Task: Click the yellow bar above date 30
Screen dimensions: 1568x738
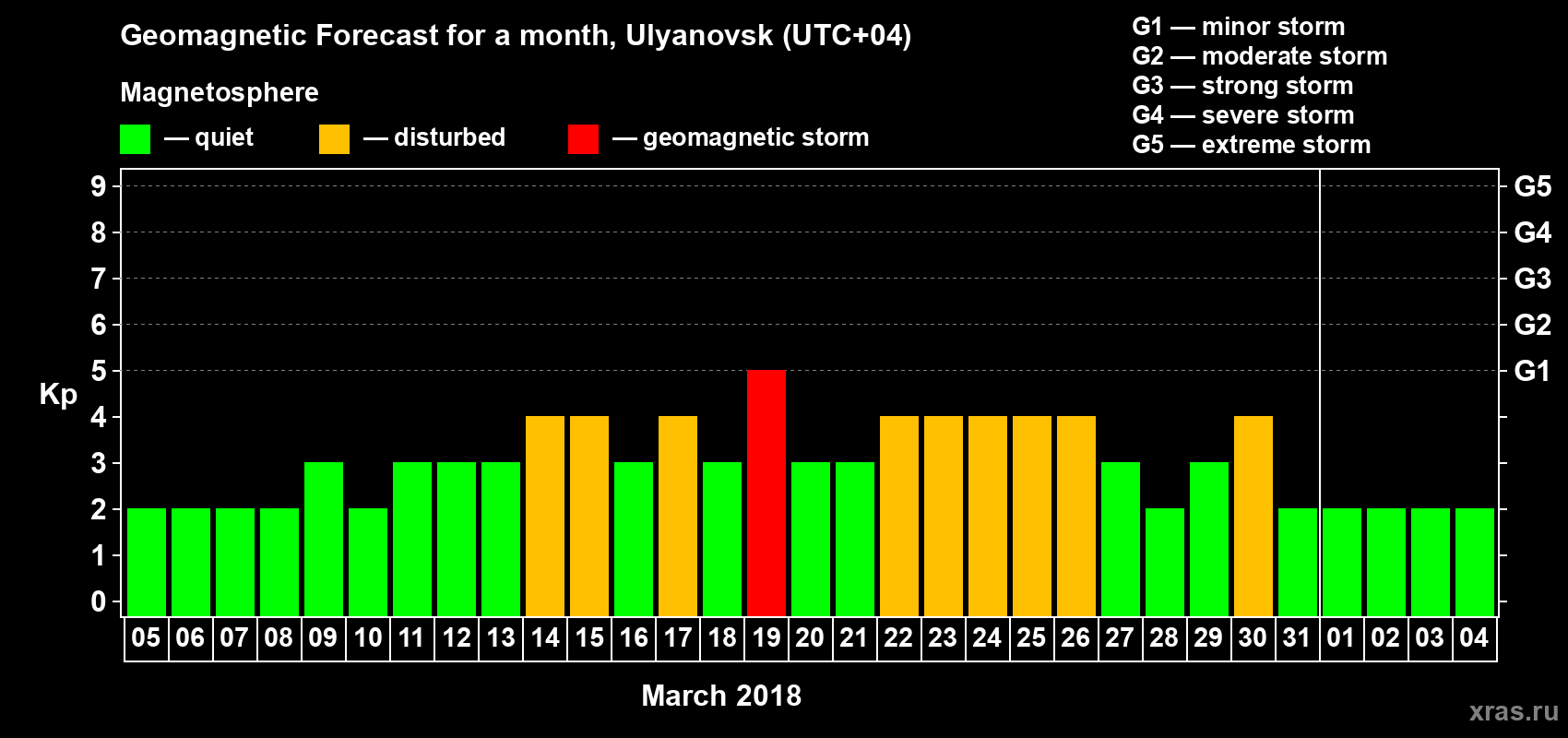Action: click(x=1253, y=516)
